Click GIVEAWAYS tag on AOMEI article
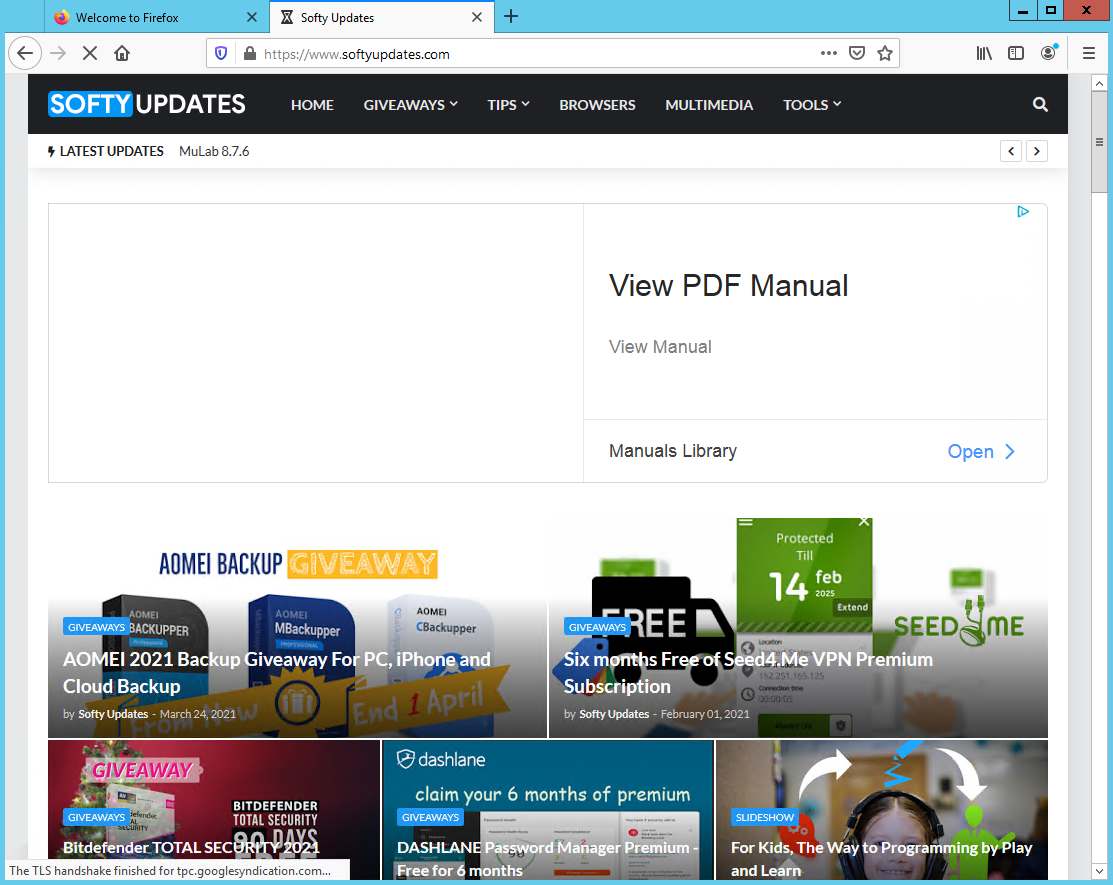This screenshot has height=885, width=1113. [x=96, y=627]
